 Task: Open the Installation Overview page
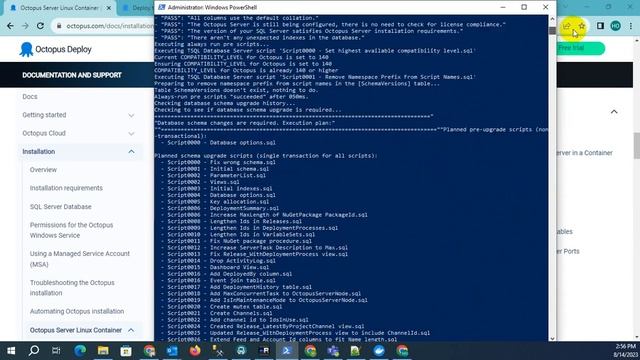point(43,170)
